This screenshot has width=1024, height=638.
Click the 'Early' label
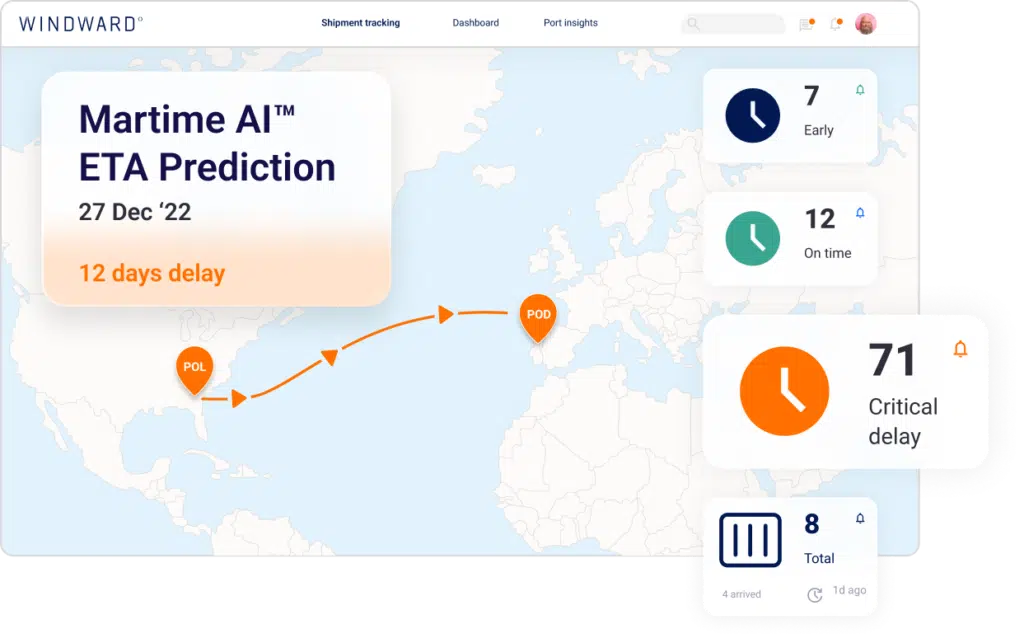818,131
